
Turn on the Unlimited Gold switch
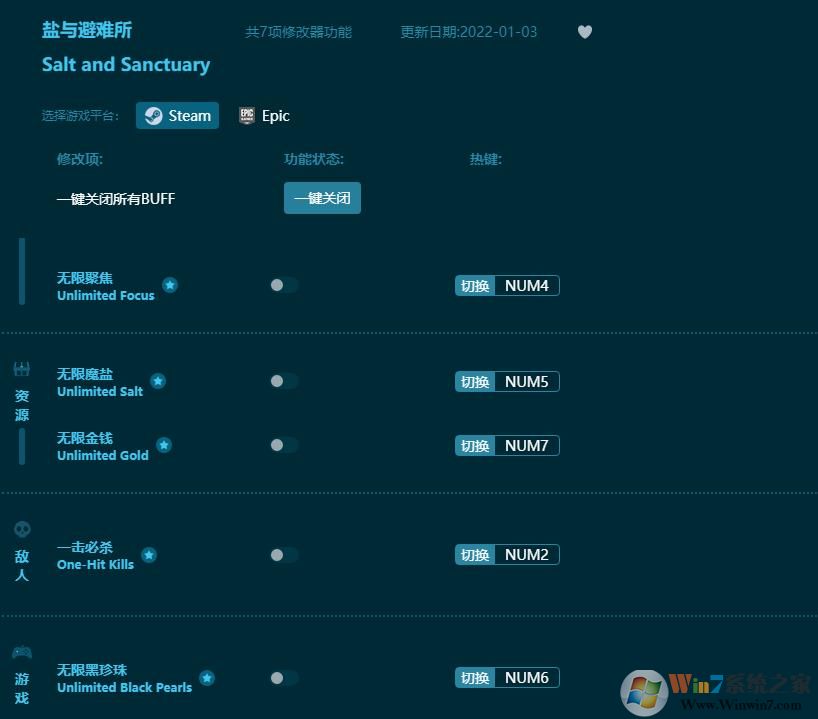(283, 445)
